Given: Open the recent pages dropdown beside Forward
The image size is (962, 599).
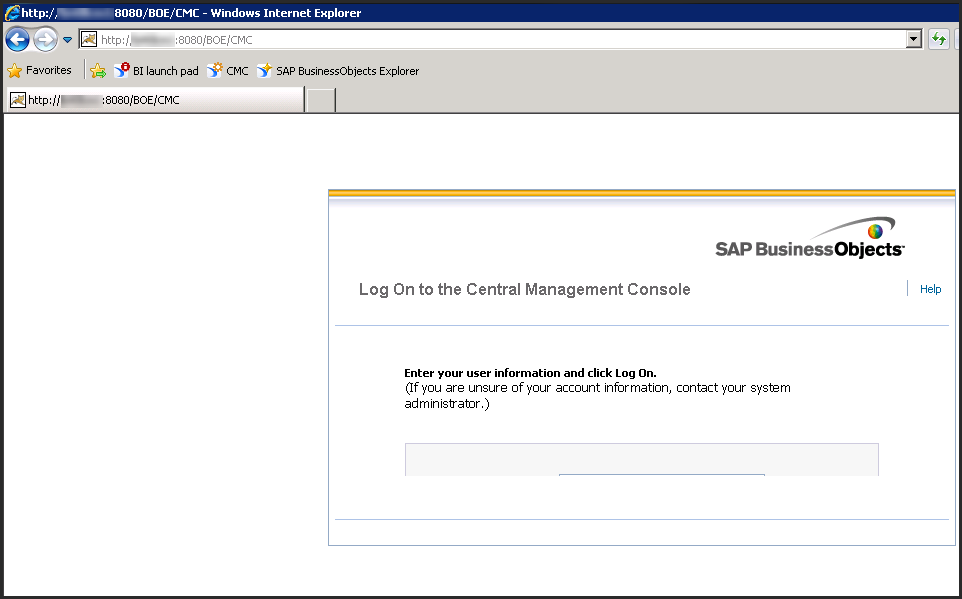Looking at the screenshot, I should 67,40.
